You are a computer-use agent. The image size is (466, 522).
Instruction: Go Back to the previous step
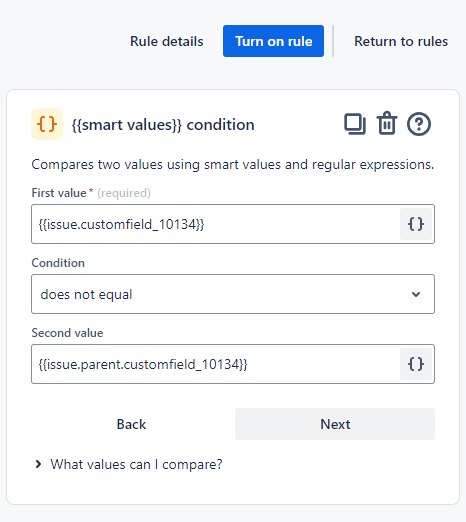click(x=131, y=424)
